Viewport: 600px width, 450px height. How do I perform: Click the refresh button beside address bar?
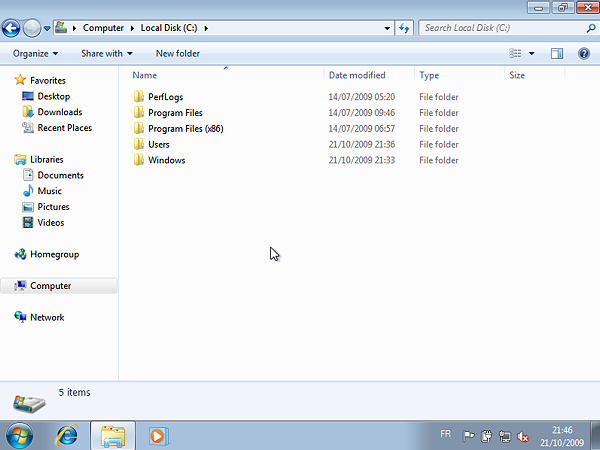tap(404, 28)
